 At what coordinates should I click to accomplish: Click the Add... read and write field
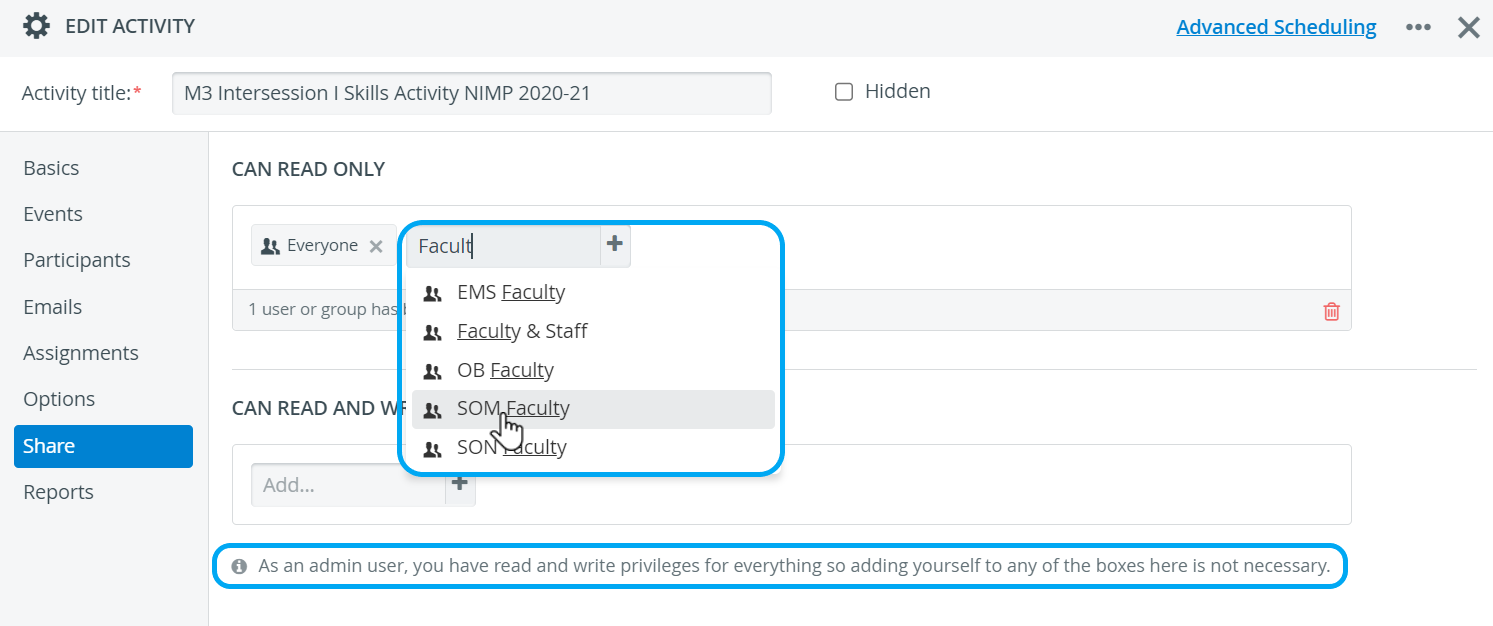(348, 485)
